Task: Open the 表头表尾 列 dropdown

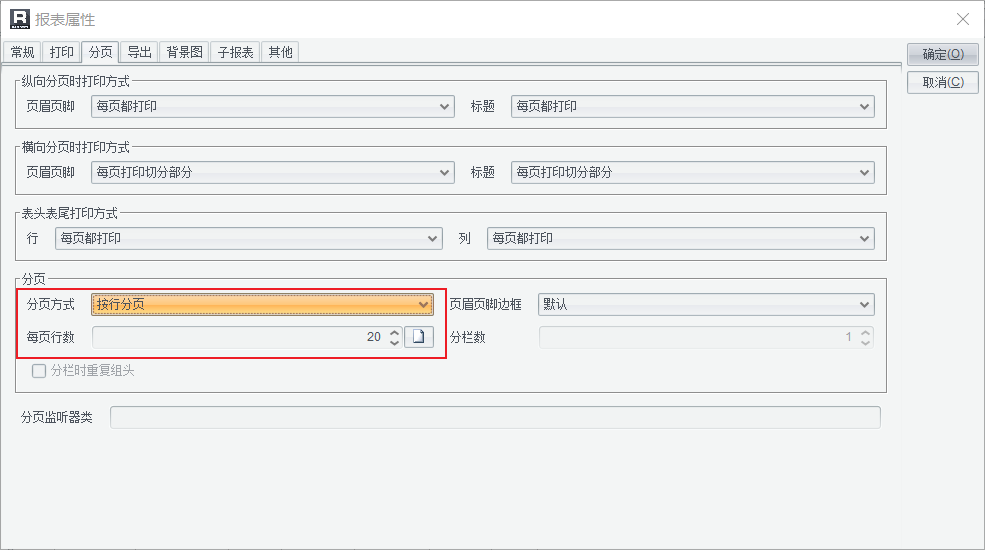Action: point(680,238)
